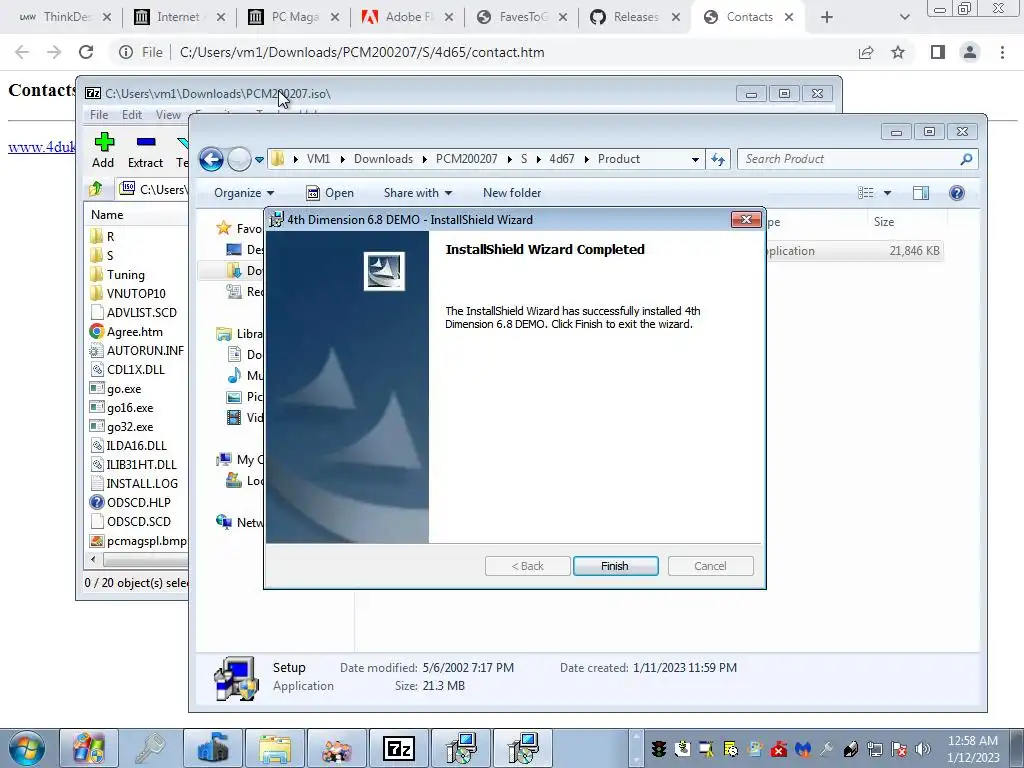Screen dimensions: 1024x768
Task: Click the disabled Back button in wizard
Action: pyautogui.click(x=527, y=566)
